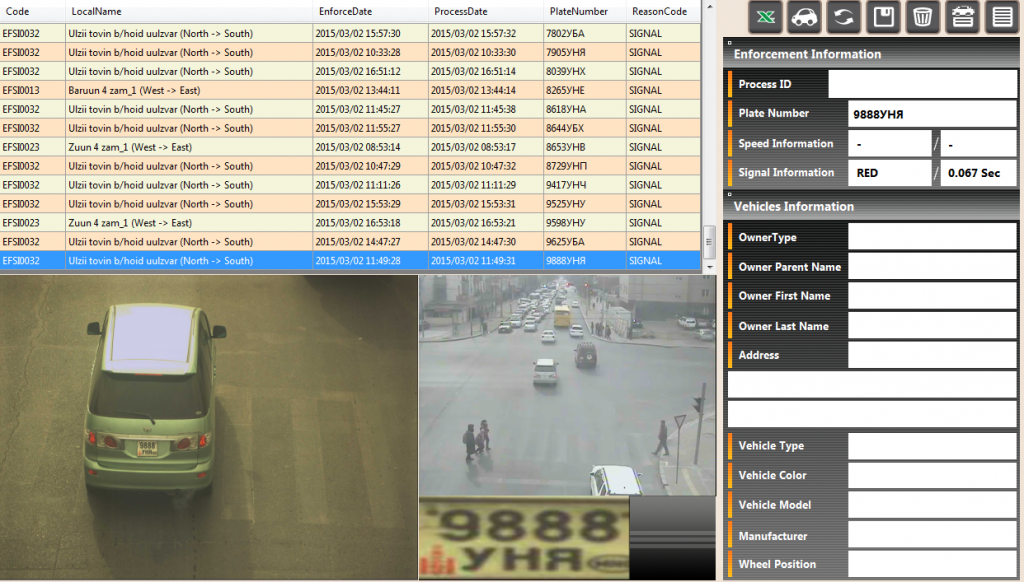Click the ReasonCode column header
This screenshot has width=1024, height=582.
pos(659,11)
